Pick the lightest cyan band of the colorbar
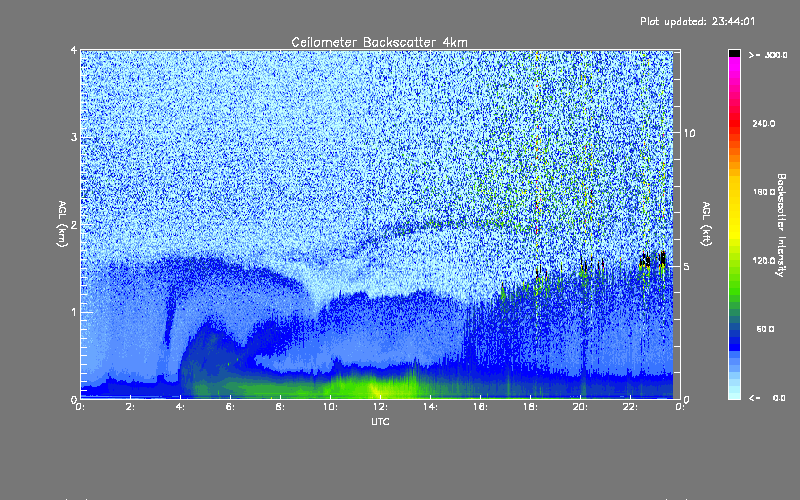The width and height of the screenshot is (800, 500). tap(734, 395)
